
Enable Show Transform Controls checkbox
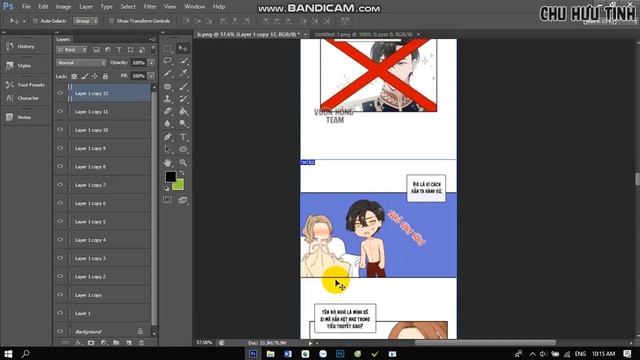click(111, 21)
